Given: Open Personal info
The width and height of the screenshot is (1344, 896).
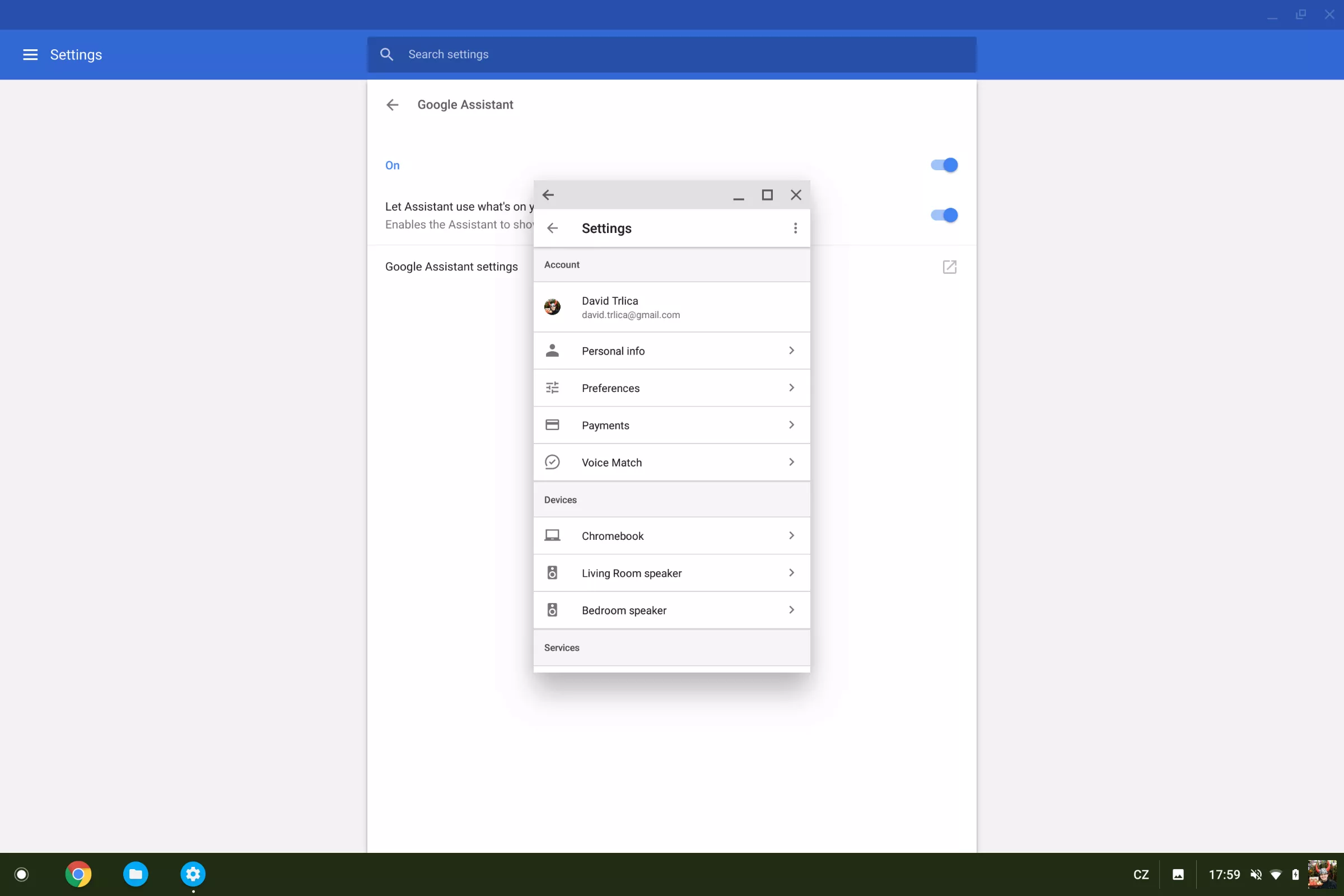Looking at the screenshot, I should pos(671,351).
